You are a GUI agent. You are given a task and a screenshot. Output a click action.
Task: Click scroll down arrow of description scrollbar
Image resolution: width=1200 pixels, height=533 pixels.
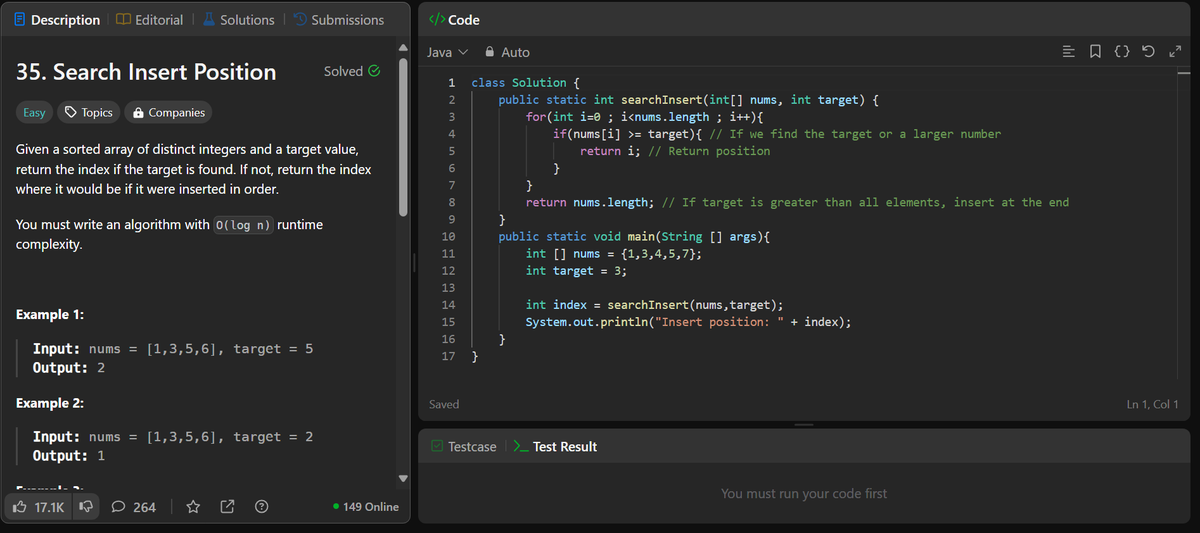404,477
